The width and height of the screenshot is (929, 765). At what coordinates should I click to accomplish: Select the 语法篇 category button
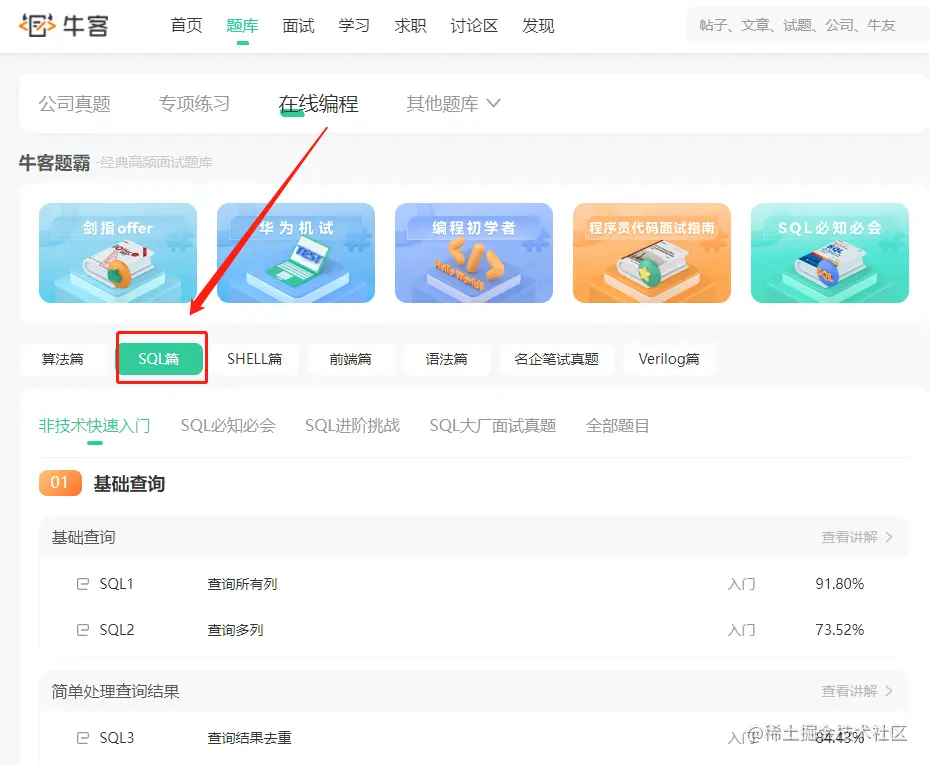[x=446, y=359]
